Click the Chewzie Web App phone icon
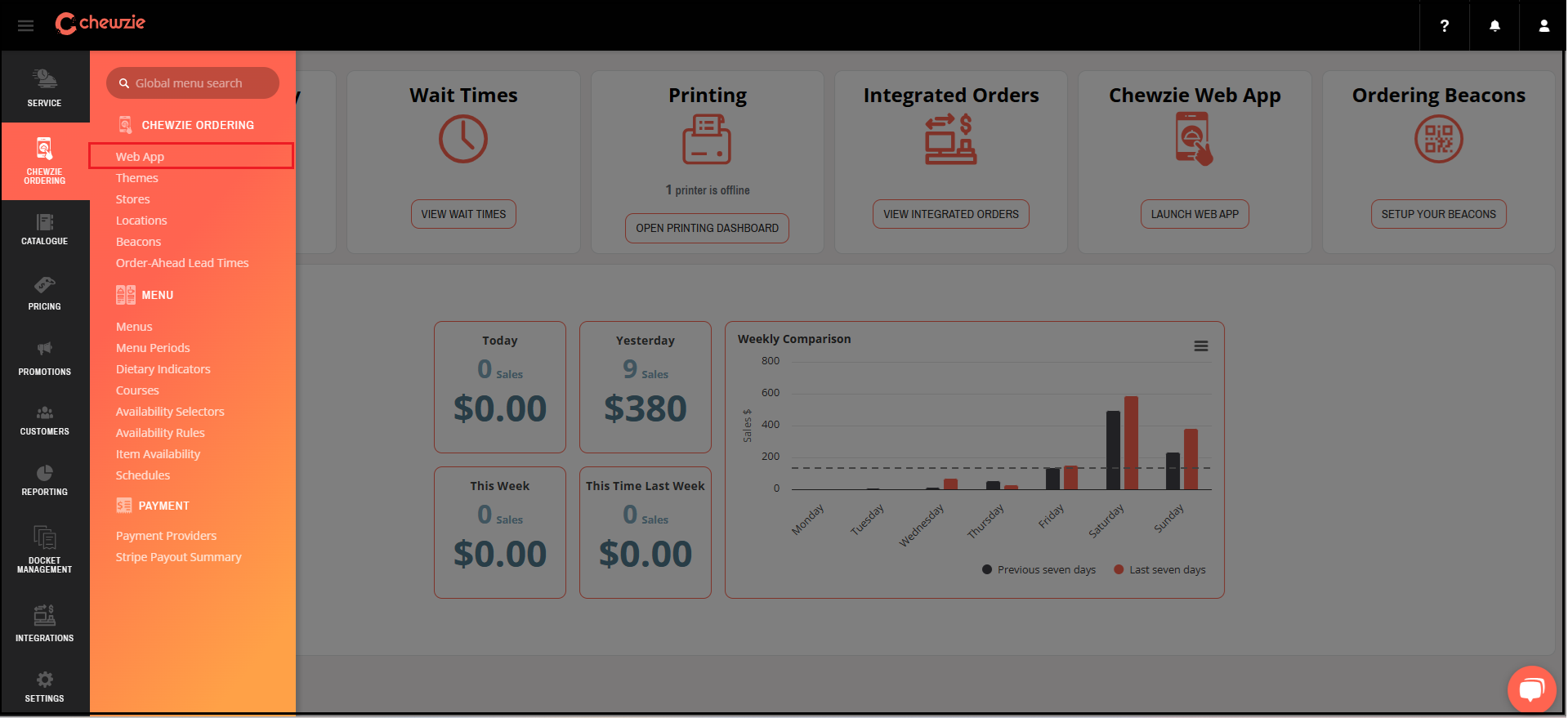Screen dimensions: 1568x718 tap(1194, 139)
